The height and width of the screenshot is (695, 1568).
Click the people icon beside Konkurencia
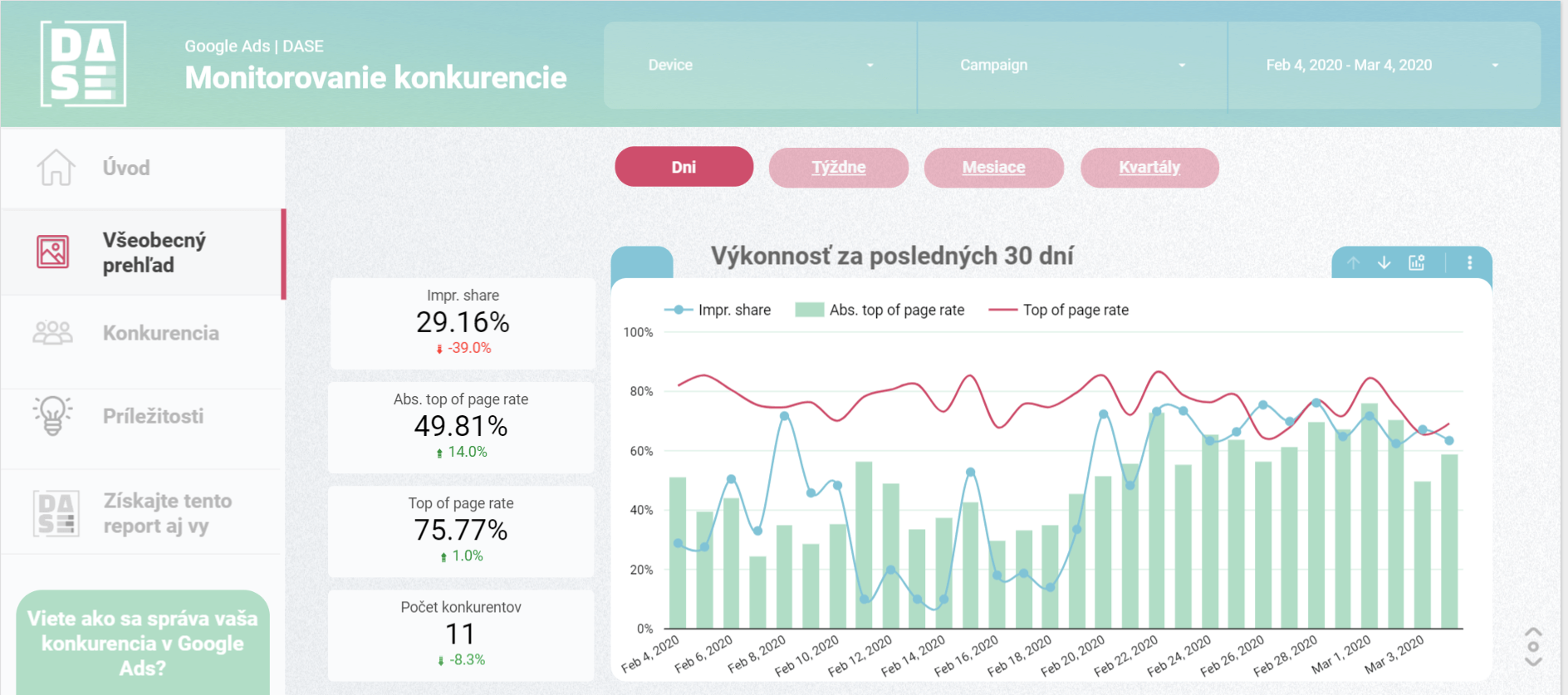point(52,333)
